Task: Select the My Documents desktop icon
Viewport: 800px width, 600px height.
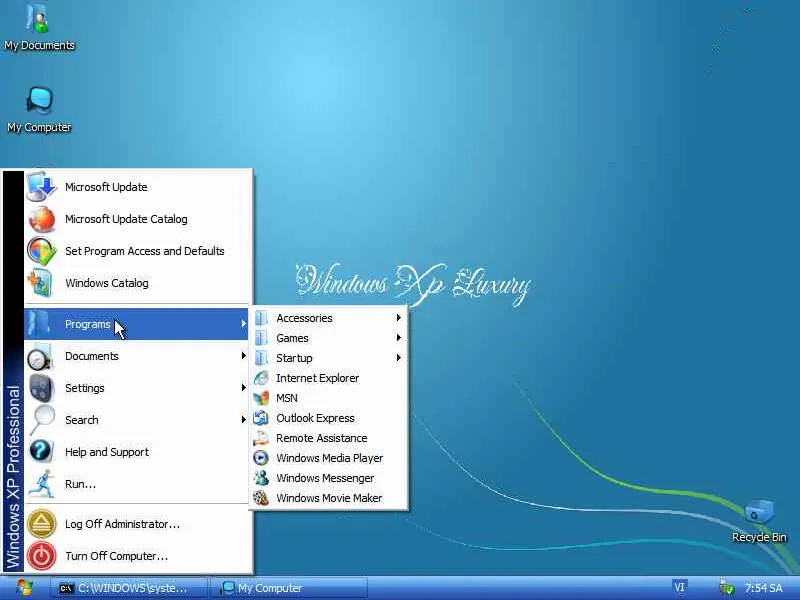Action: [39, 20]
